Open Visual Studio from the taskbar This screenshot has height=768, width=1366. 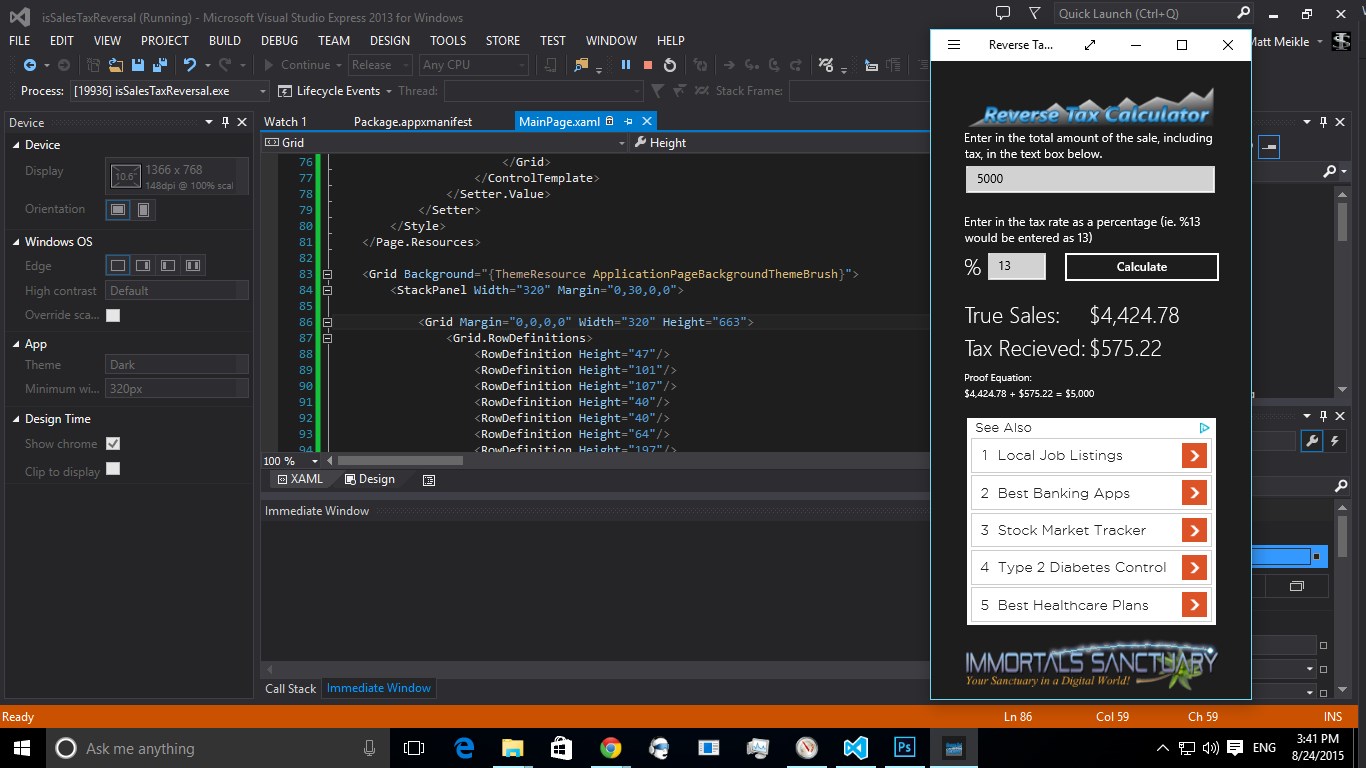coord(855,747)
